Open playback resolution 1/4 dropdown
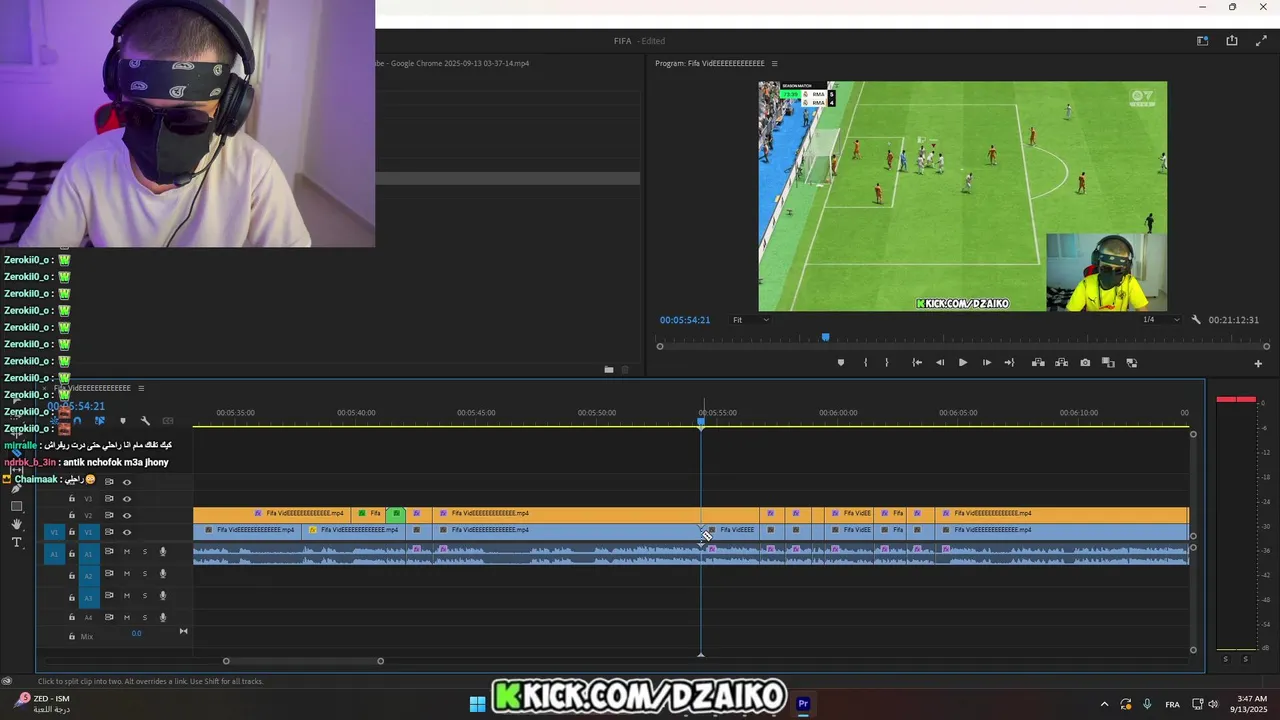 pyautogui.click(x=1161, y=320)
